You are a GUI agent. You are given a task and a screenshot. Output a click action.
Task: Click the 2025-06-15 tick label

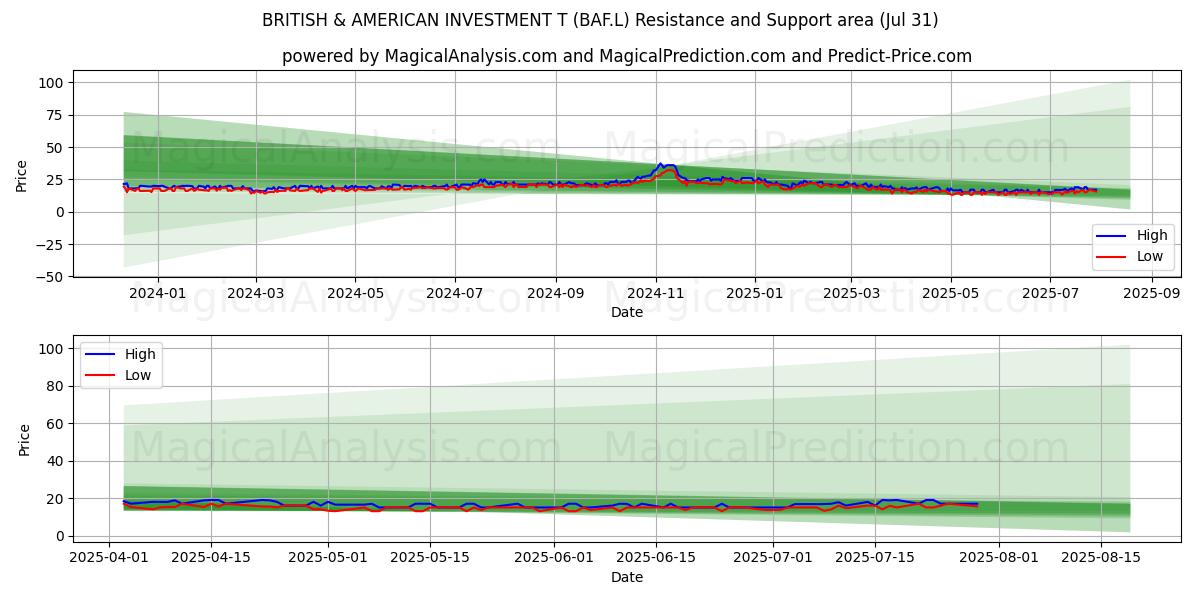pos(657,558)
